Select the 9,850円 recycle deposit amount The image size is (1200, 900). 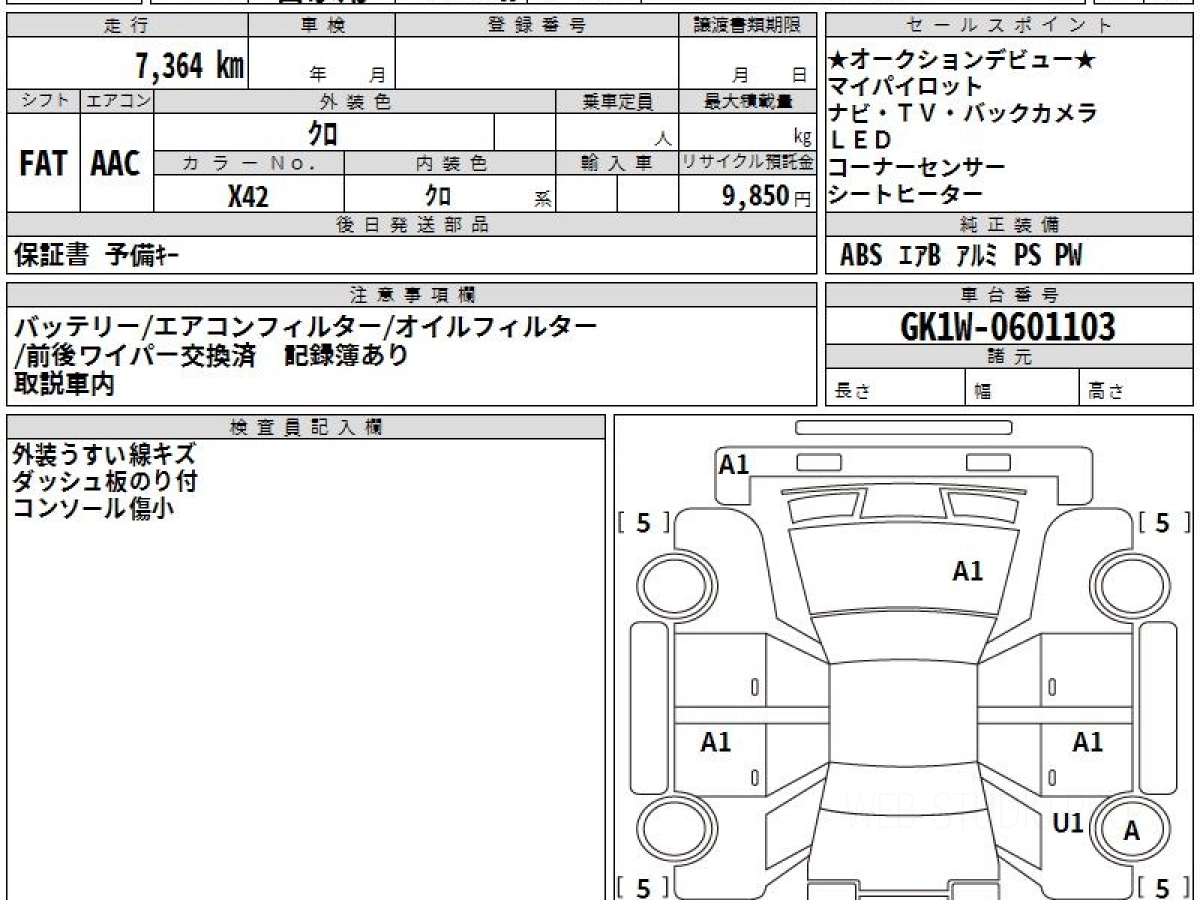point(766,196)
